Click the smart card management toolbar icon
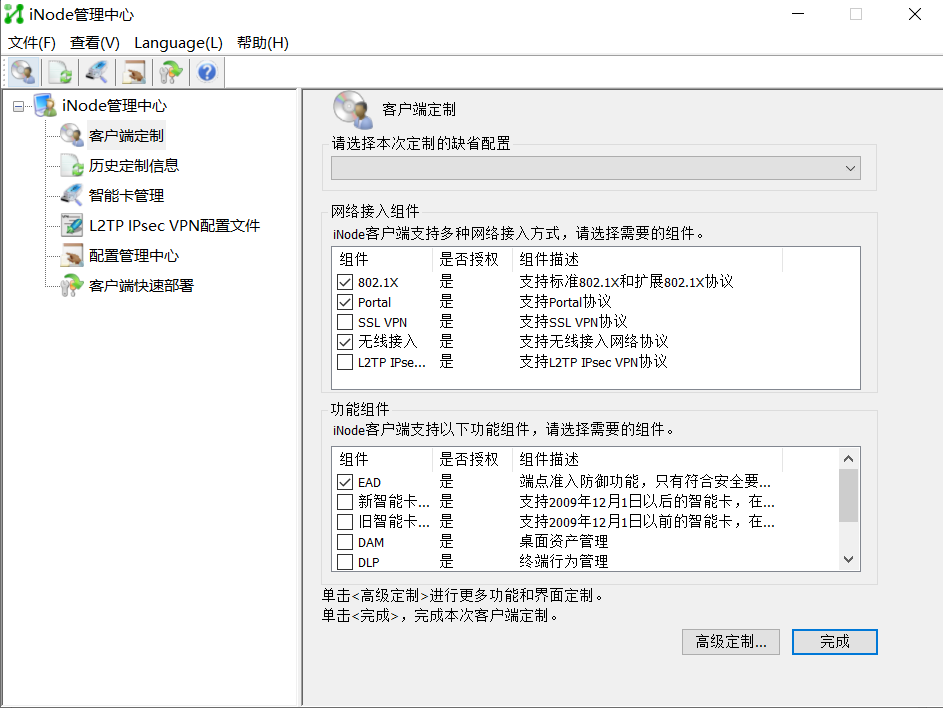The image size is (943, 708). [97, 72]
